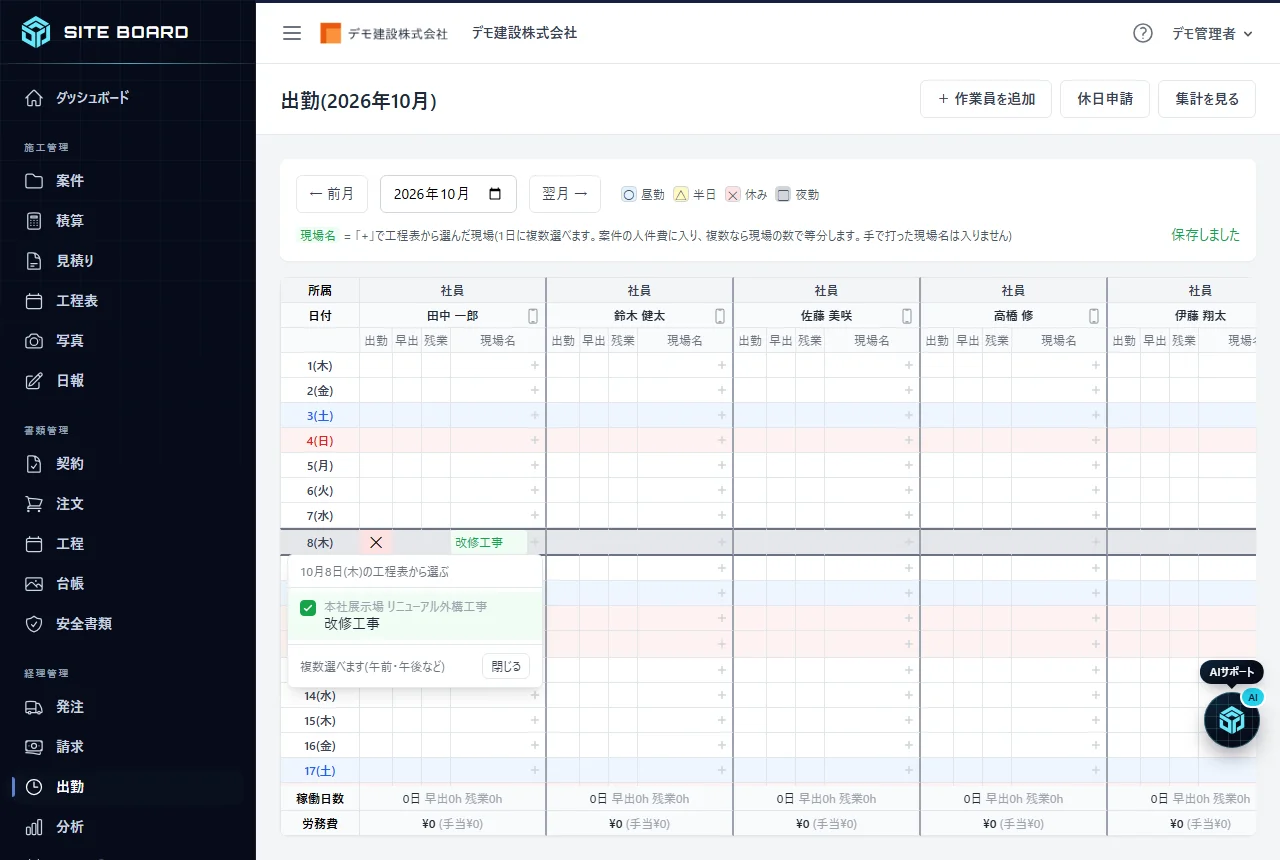Click the 出勤 clock icon
Viewport: 1280px width, 860px height.
point(34,787)
